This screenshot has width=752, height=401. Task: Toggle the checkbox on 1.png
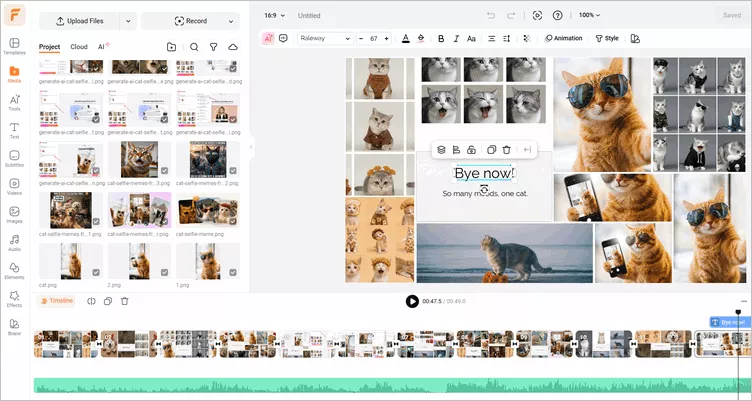(x=233, y=272)
